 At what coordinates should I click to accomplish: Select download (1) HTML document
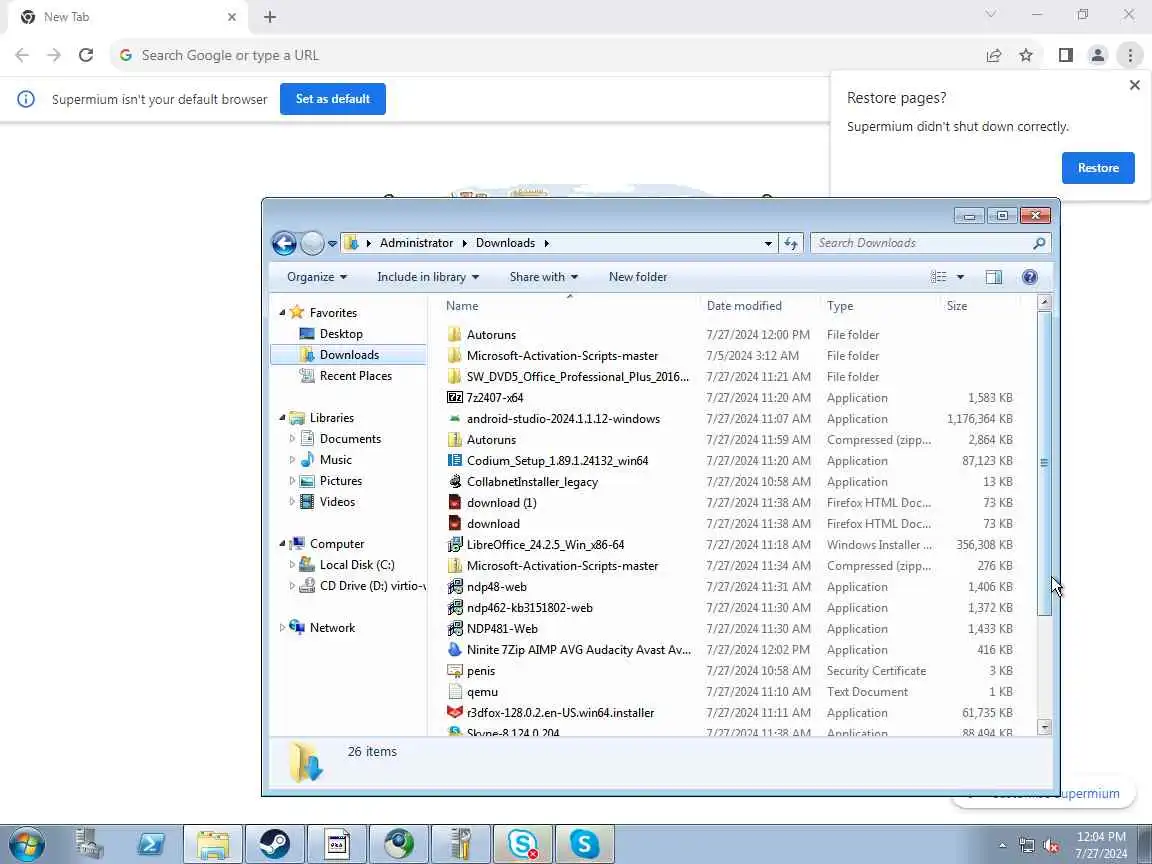(501, 503)
